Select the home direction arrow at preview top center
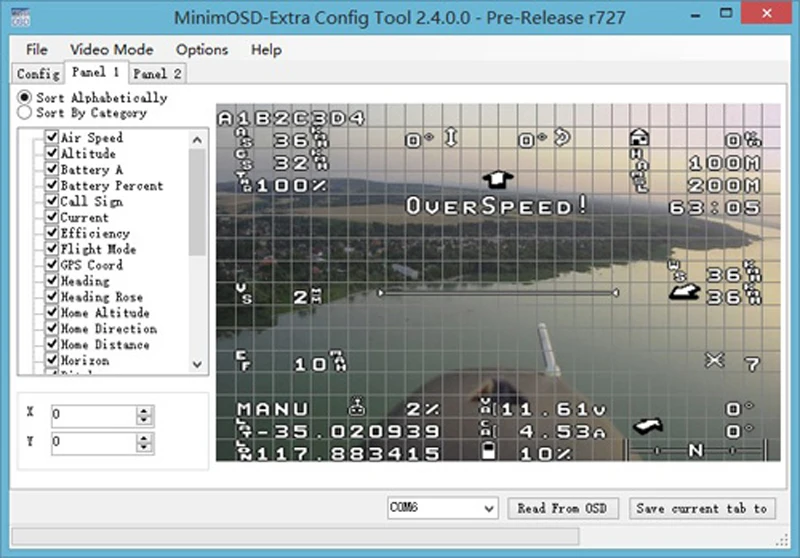This screenshot has width=800, height=558. click(x=497, y=179)
